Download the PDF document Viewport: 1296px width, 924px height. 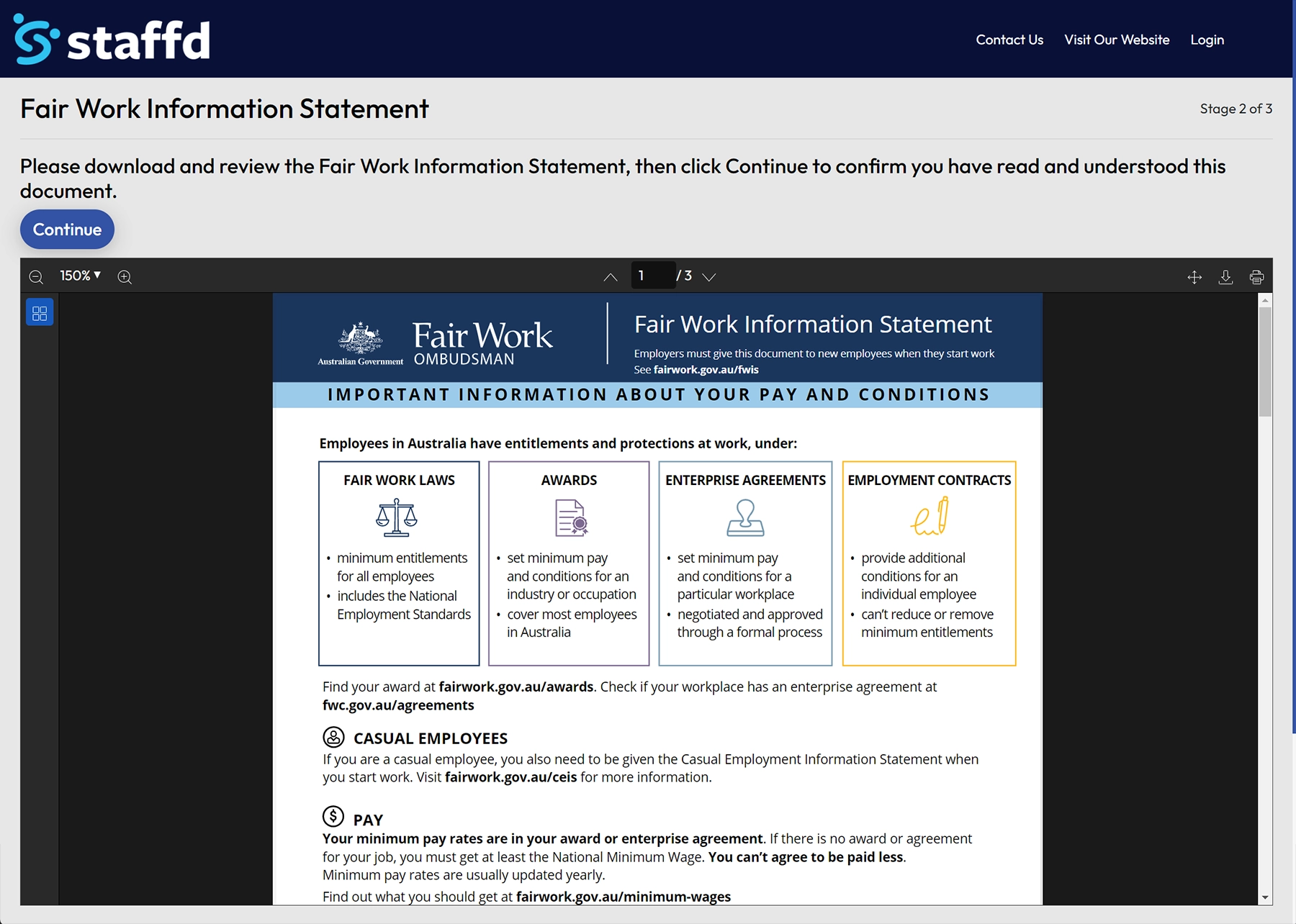(1225, 277)
